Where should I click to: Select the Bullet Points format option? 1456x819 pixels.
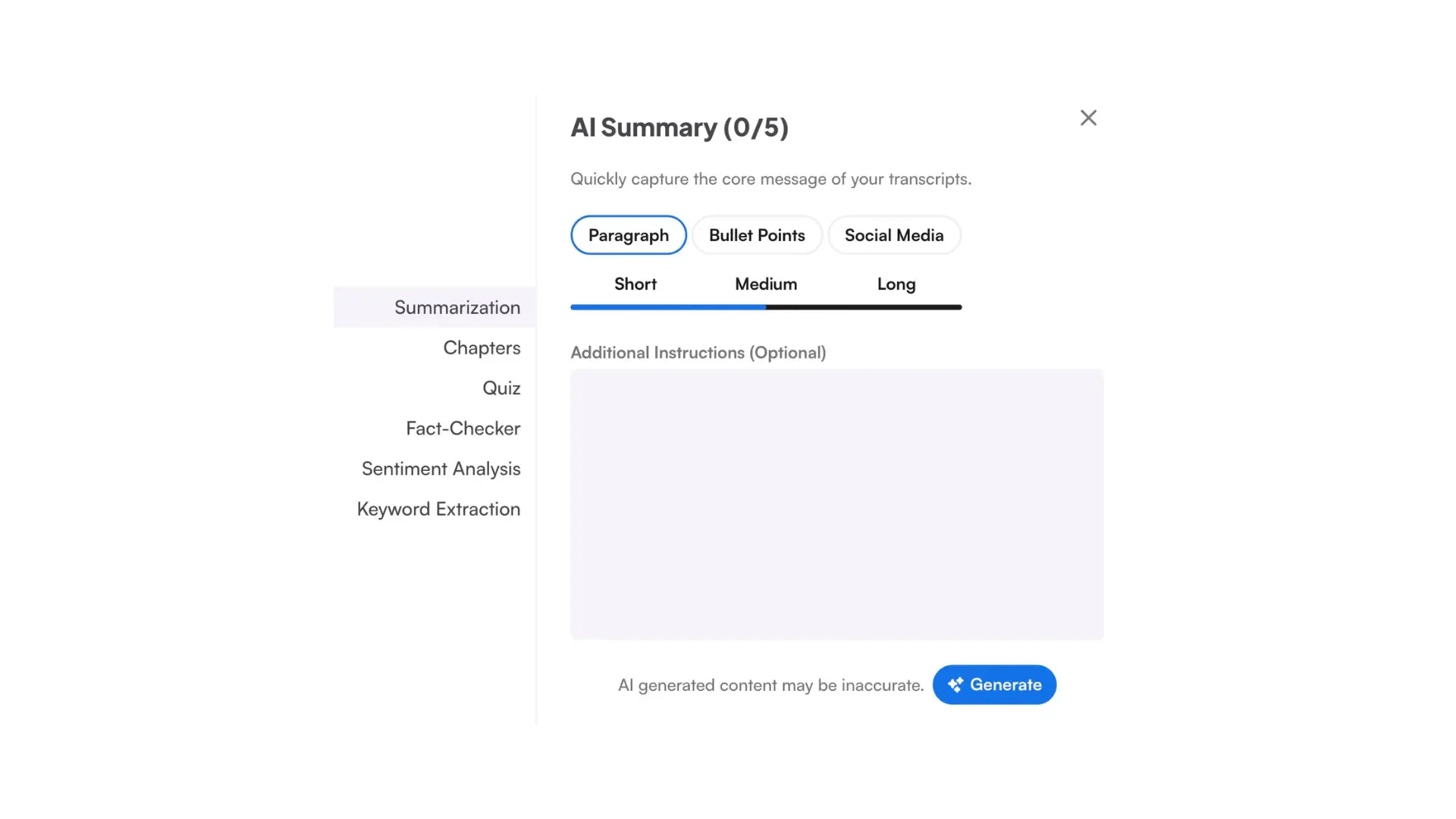[x=756, y=235]
